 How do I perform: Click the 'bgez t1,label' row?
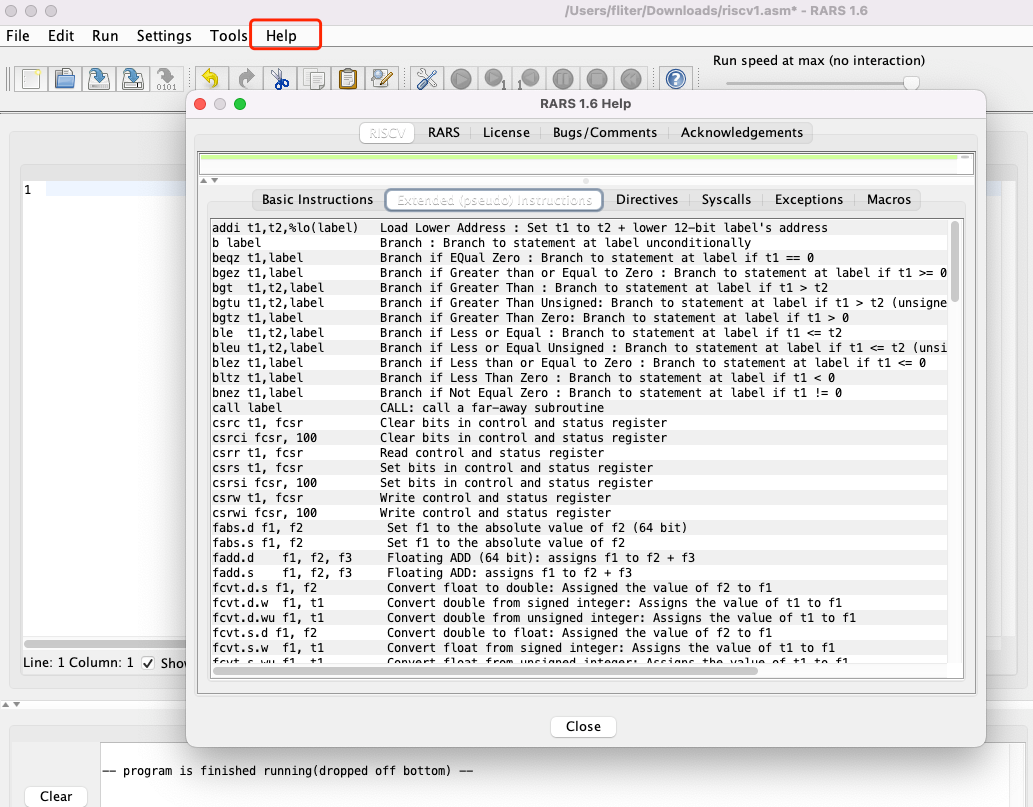579,273
